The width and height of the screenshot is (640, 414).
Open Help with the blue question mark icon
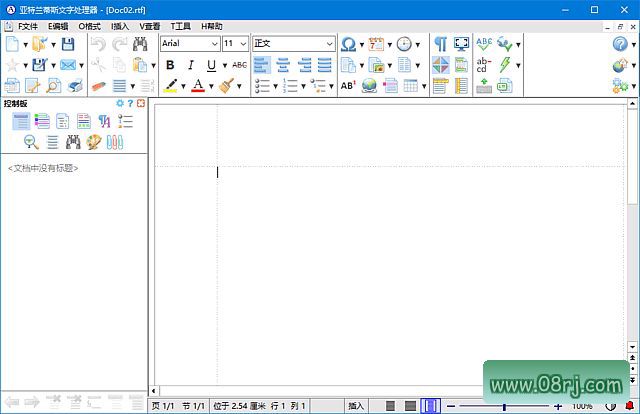click(620, 44)
